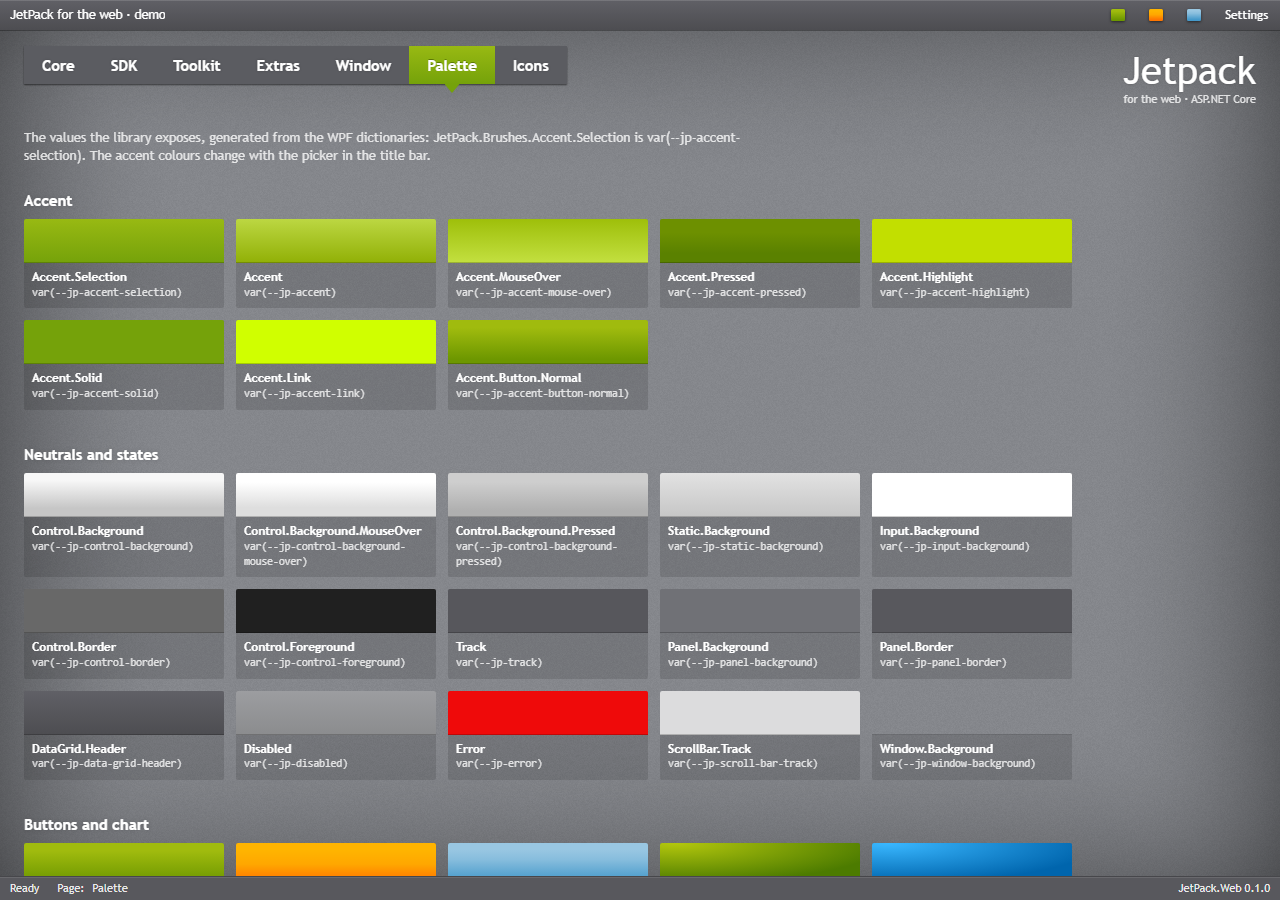Click var(--jp-track) text

pos(499,663)
